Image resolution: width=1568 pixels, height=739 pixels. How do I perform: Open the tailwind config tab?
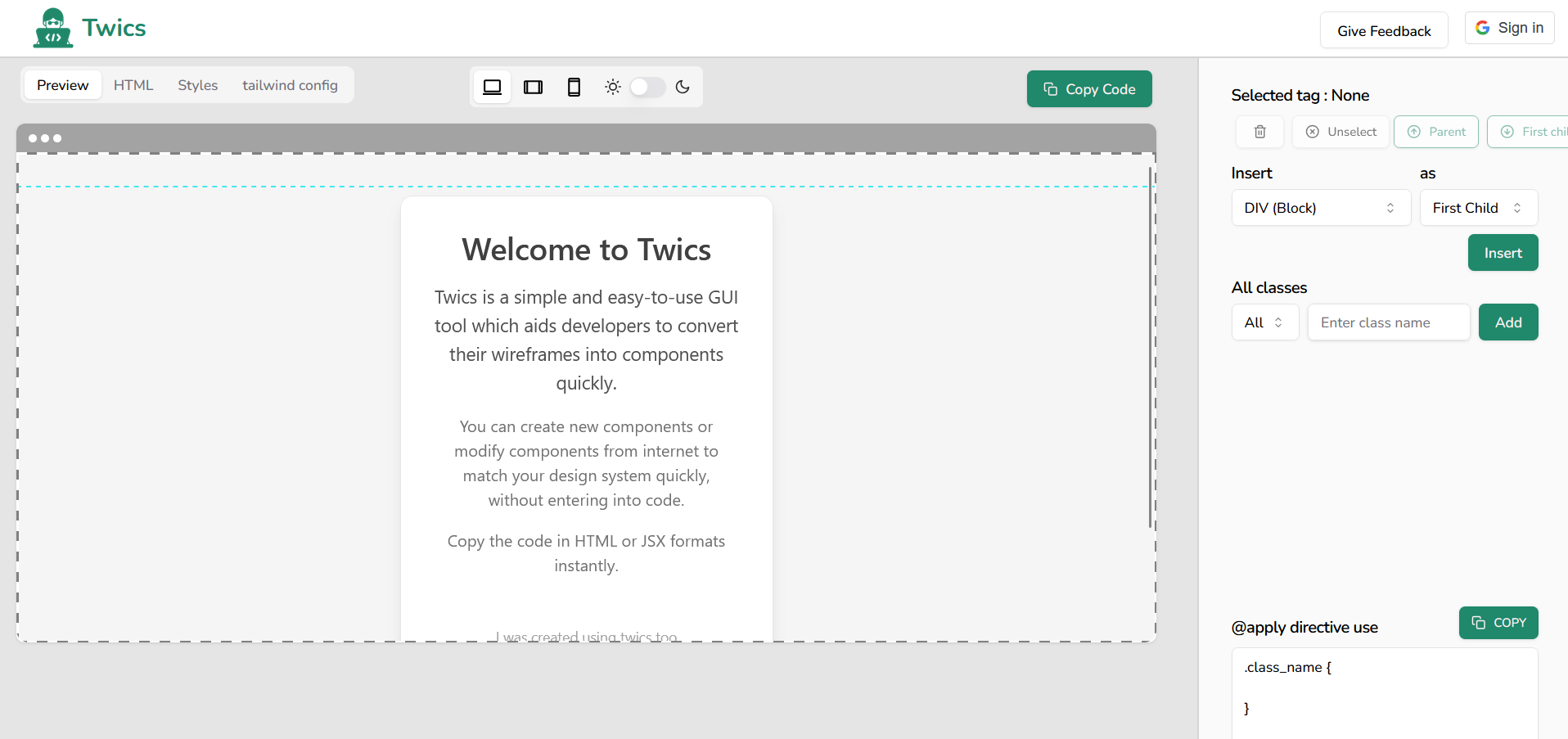coord(291,84)
